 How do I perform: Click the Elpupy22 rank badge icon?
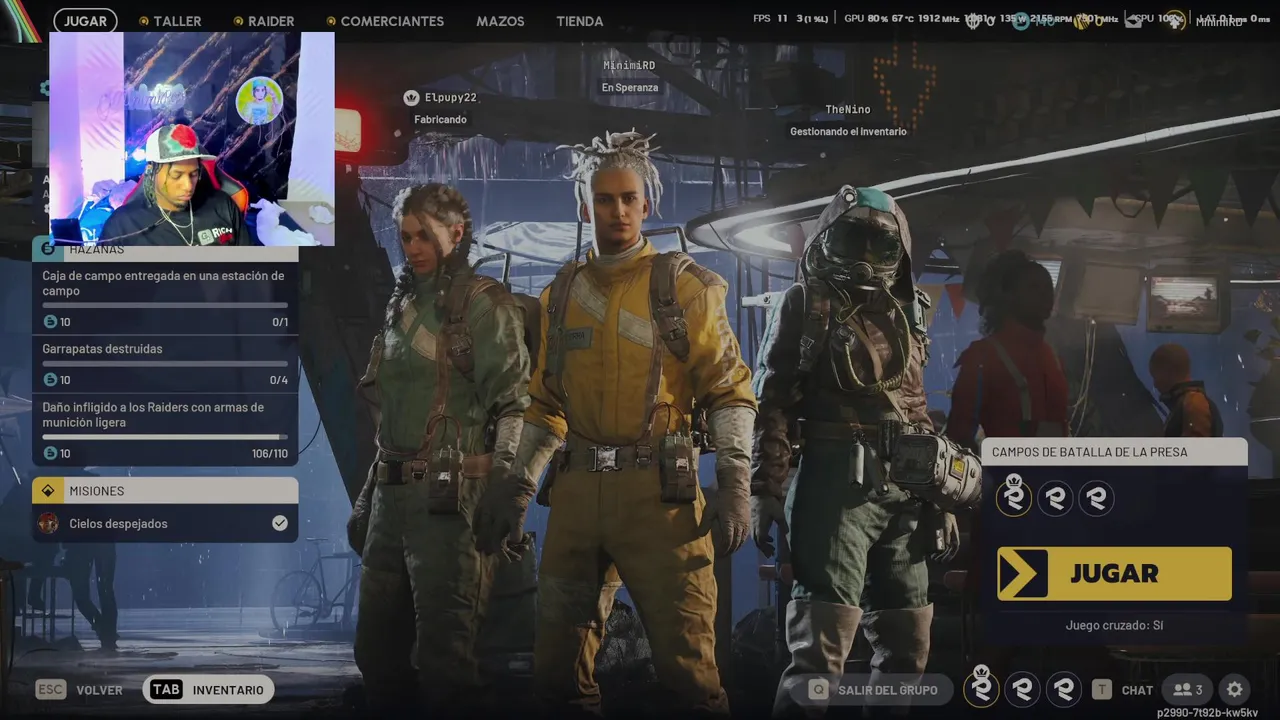(411, 97)
